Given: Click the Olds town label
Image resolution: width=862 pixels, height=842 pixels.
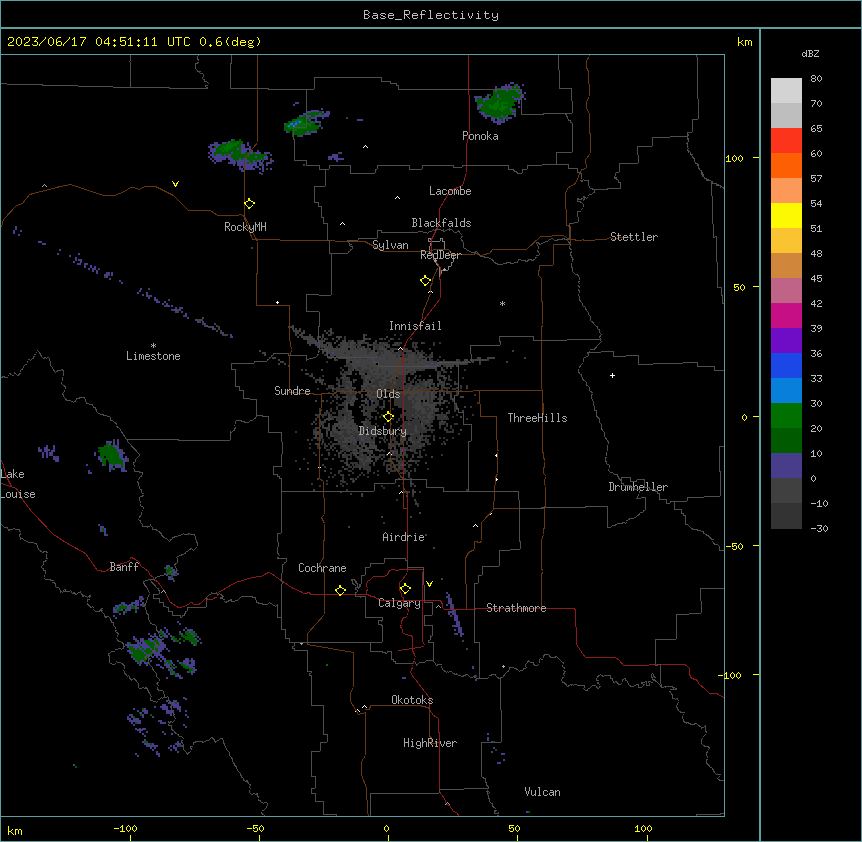Looking at the screenshot, I should 388,394.
